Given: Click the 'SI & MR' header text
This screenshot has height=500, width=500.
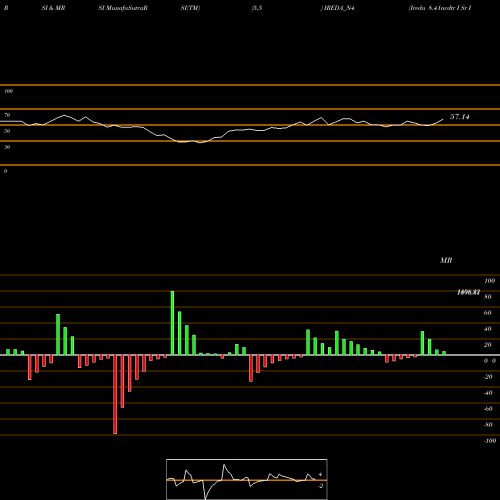Looking at the screenshot, I should point(53,8).
